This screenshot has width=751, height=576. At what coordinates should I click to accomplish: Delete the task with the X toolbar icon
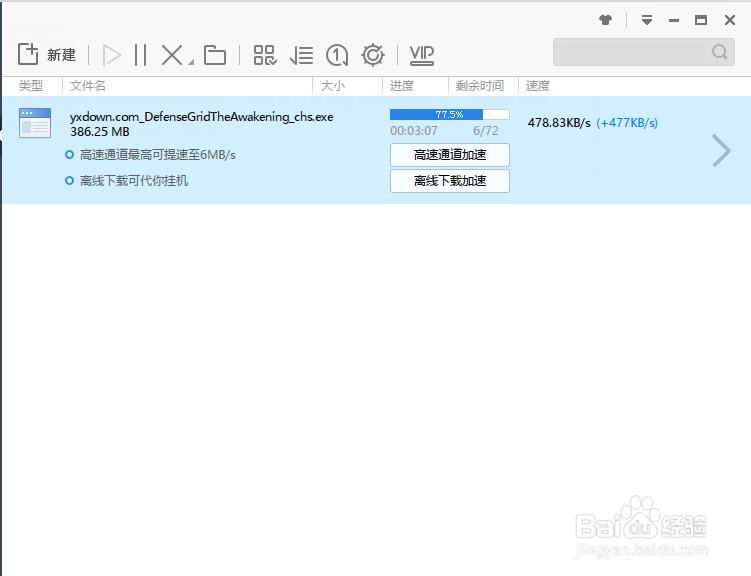[172, 55]
